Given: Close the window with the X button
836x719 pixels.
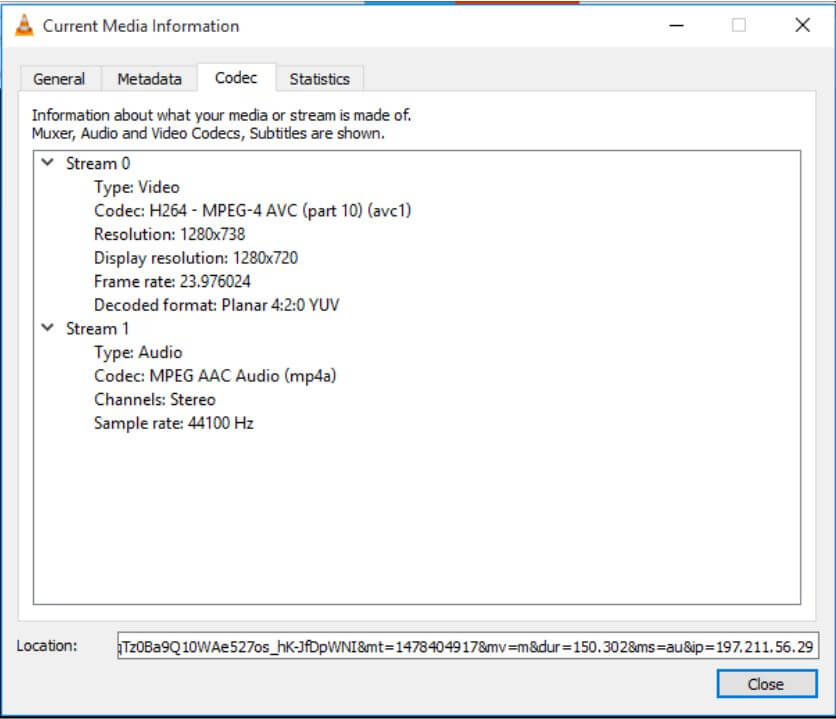Looking at the screenshot, I should 802,25.
